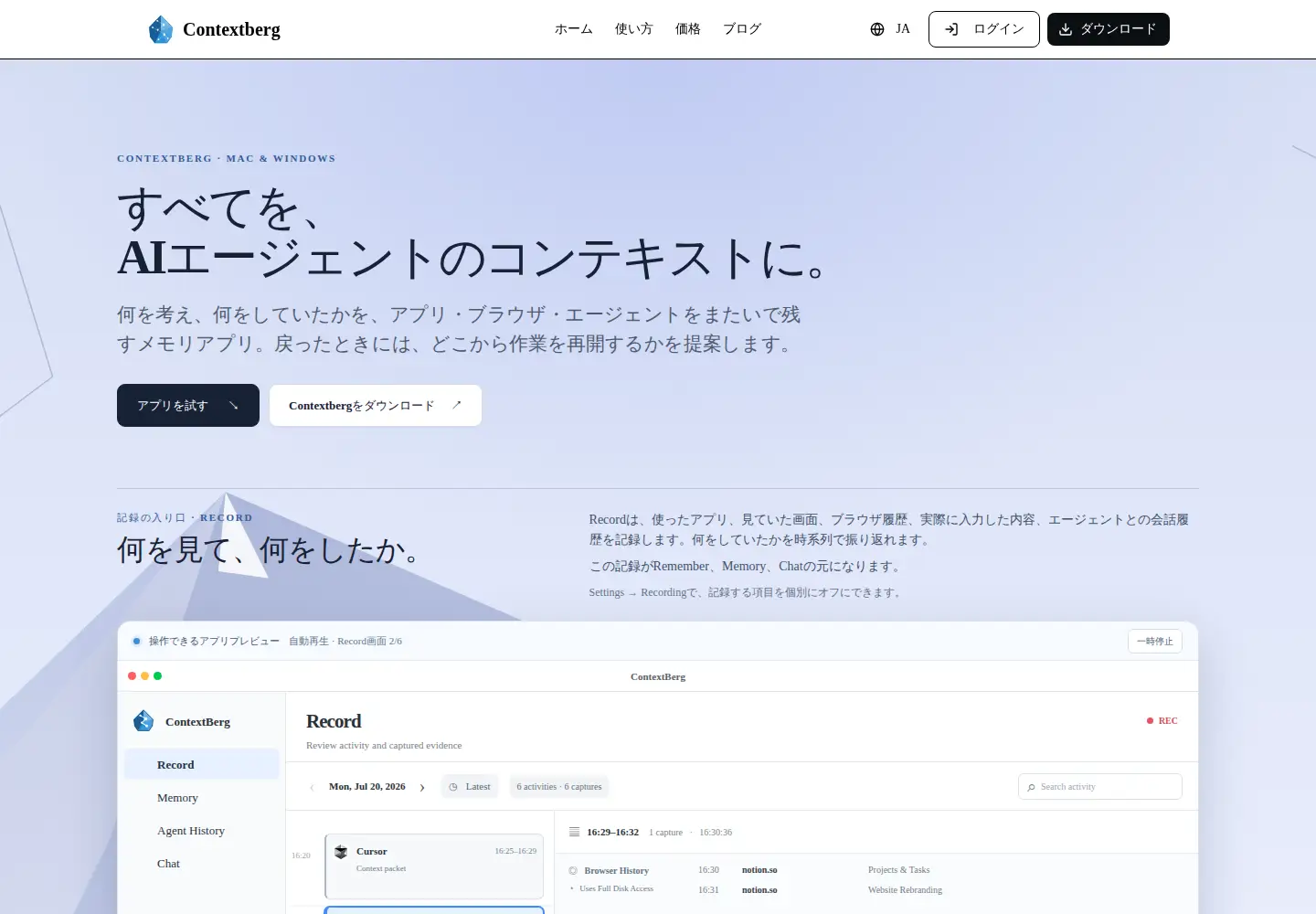
Task: Click the date Mon, Jul 20, 2026
Action: tap(367, 787)
